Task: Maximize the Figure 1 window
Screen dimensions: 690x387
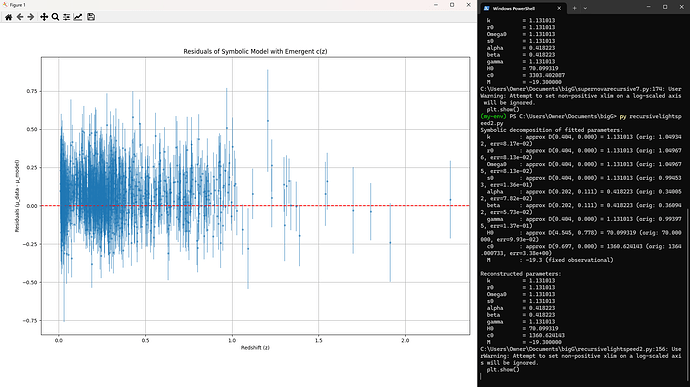Action: pyautogui.click(x=452, y=5)
